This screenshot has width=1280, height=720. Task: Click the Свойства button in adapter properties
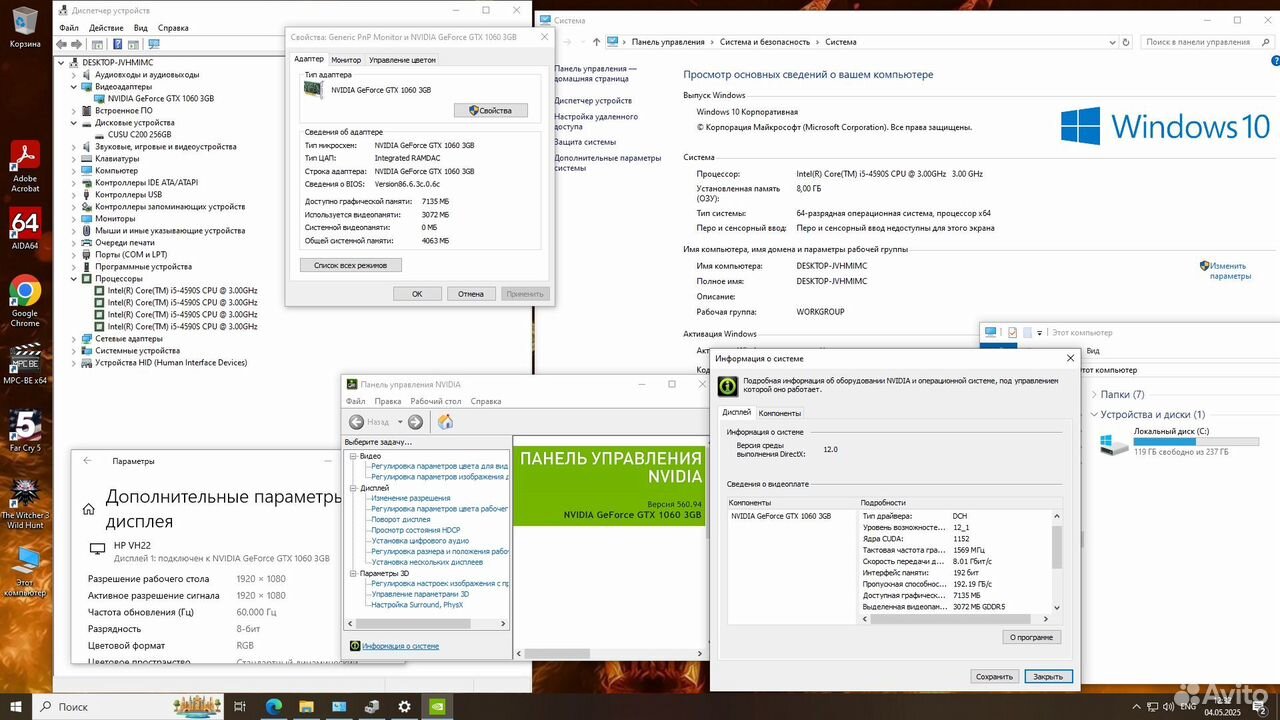point(490,110)
